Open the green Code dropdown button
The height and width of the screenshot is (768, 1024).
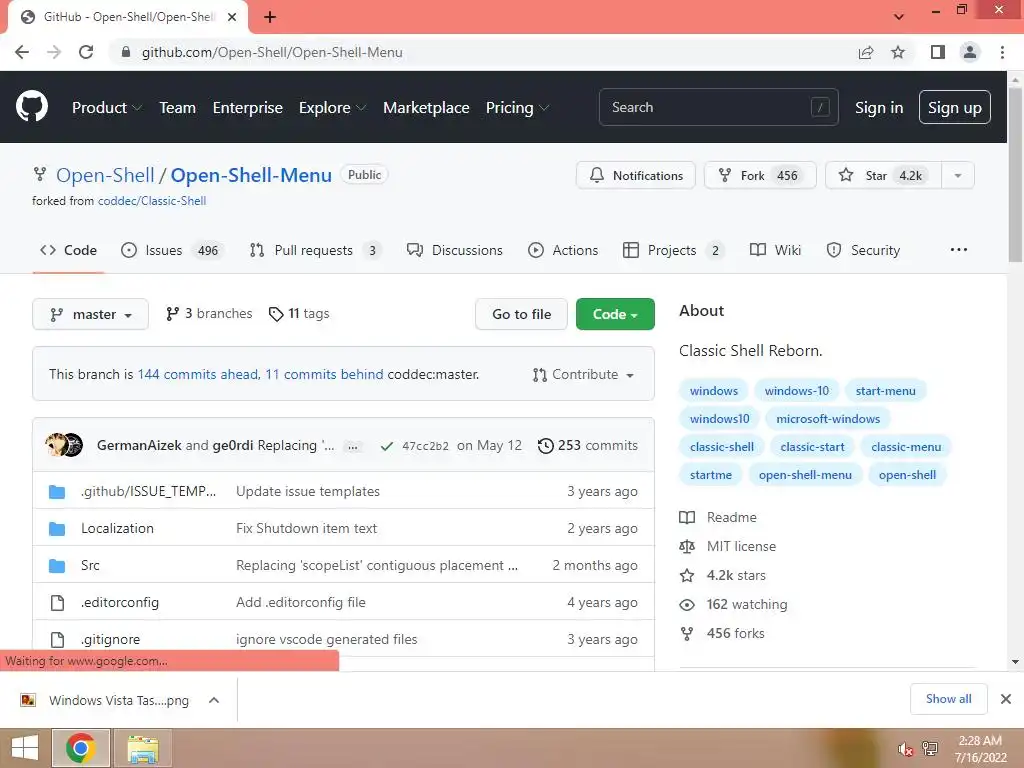click(x=615, y=314)
